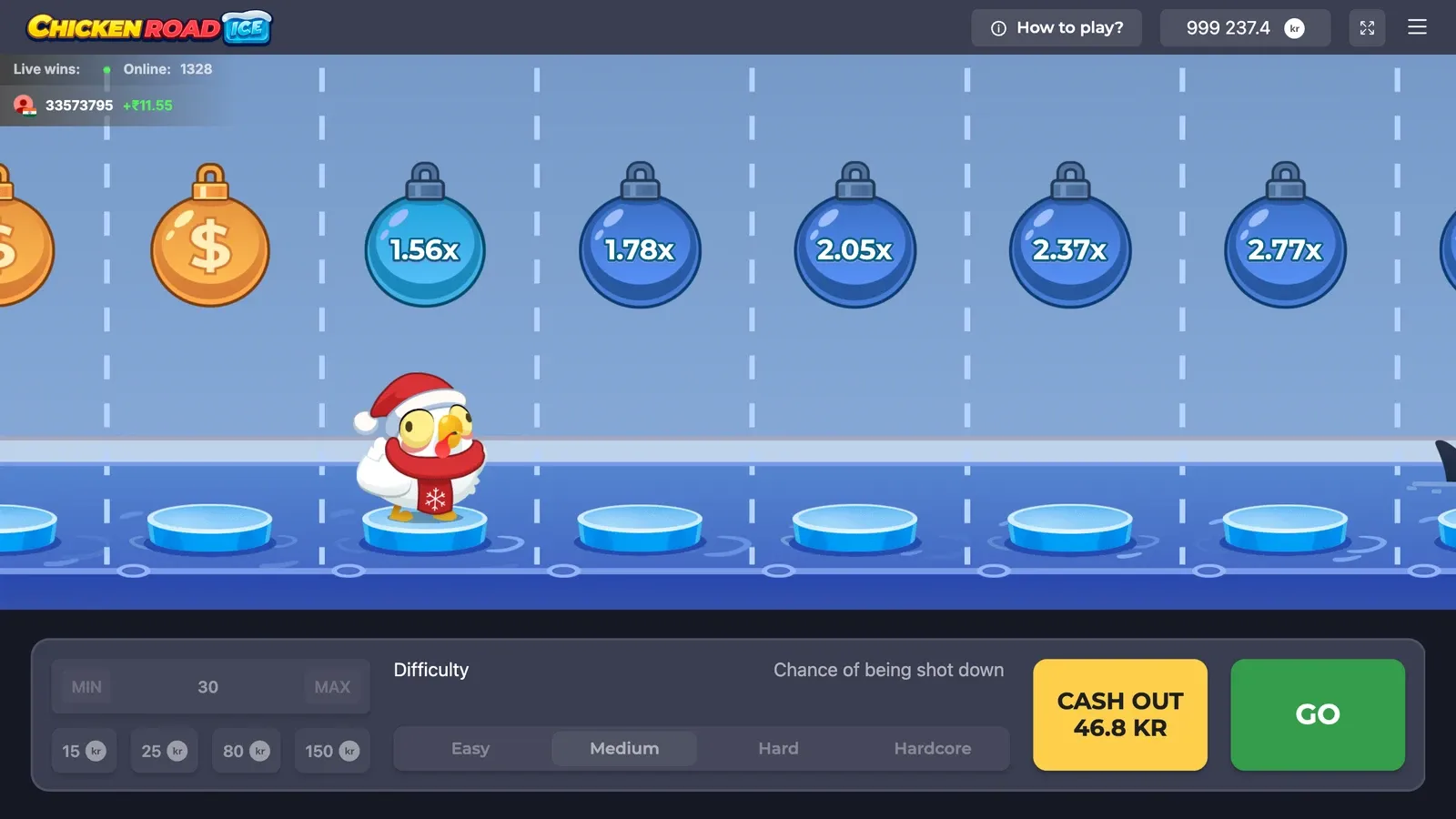Choose the 15 kr preset bet
This screenshot has width=1456, height=819.
pyautogui.click(x=84, y=751)
